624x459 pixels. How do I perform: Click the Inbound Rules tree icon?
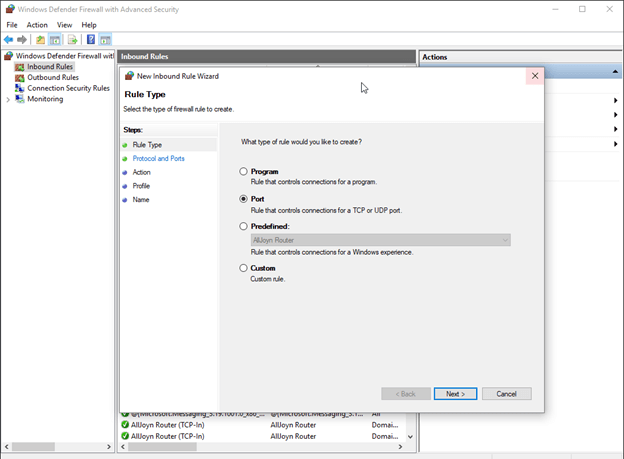[x=20, y=67]
